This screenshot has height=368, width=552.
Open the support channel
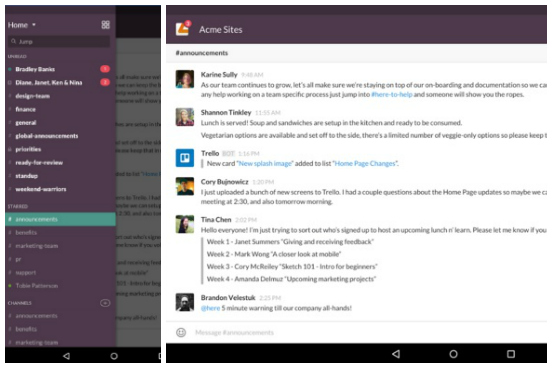26,273
